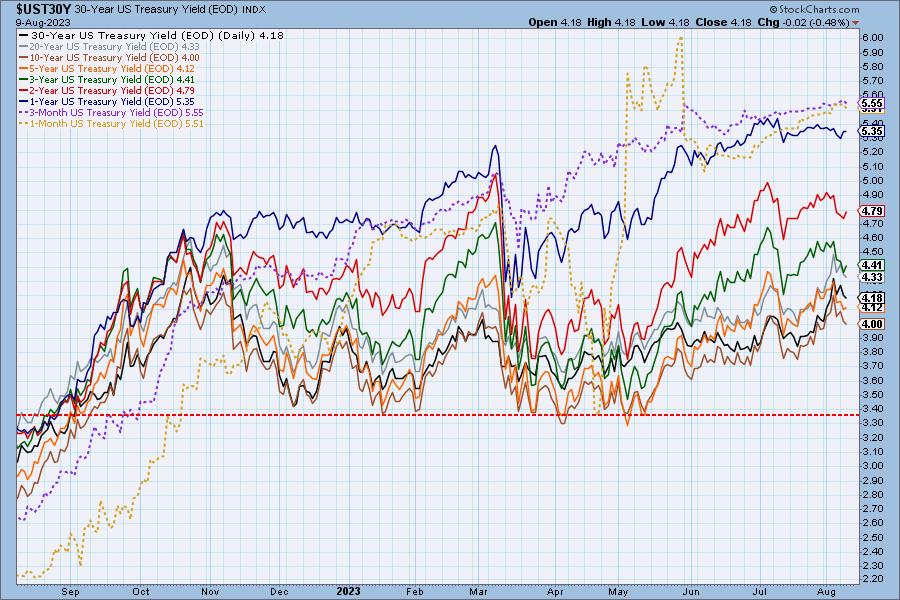Click the Close 4.18 value in header
The width and height of the screenshot is (900, 600).
723,22
